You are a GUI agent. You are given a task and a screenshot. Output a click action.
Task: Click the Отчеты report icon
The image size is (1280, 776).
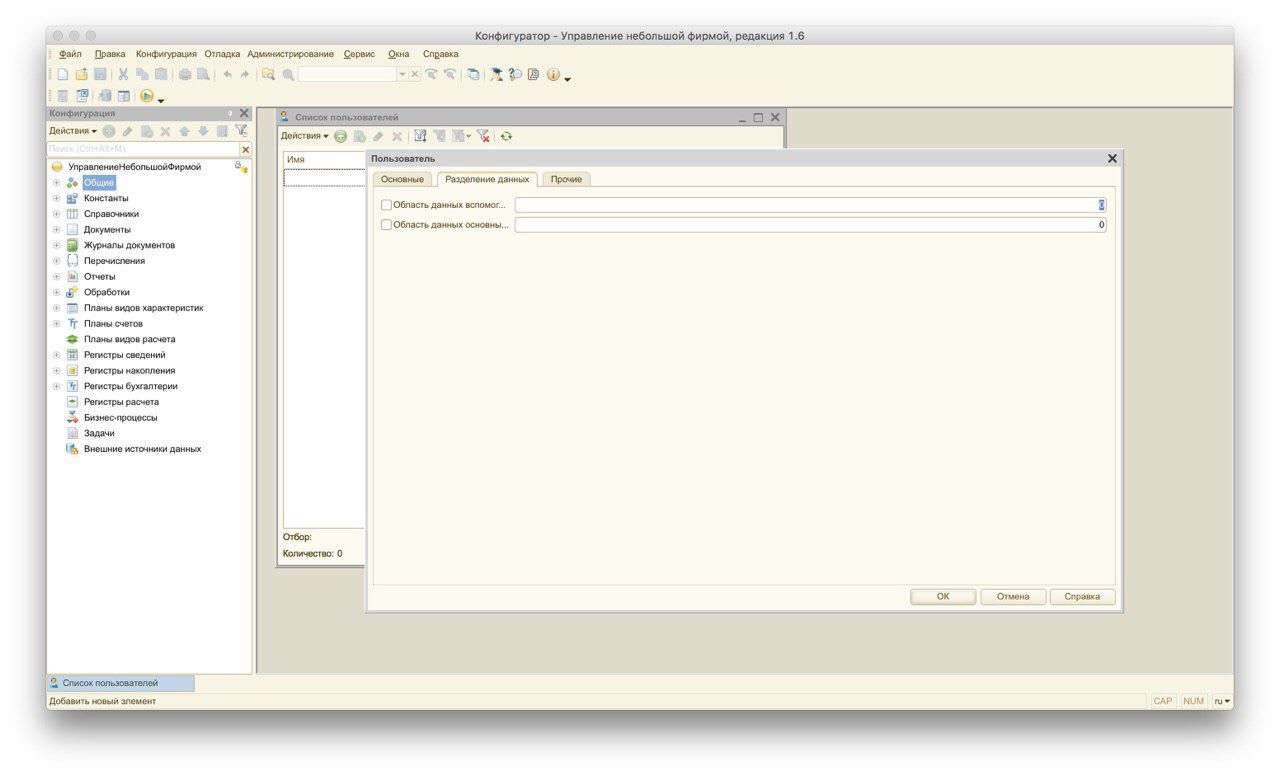coord(72,276)
